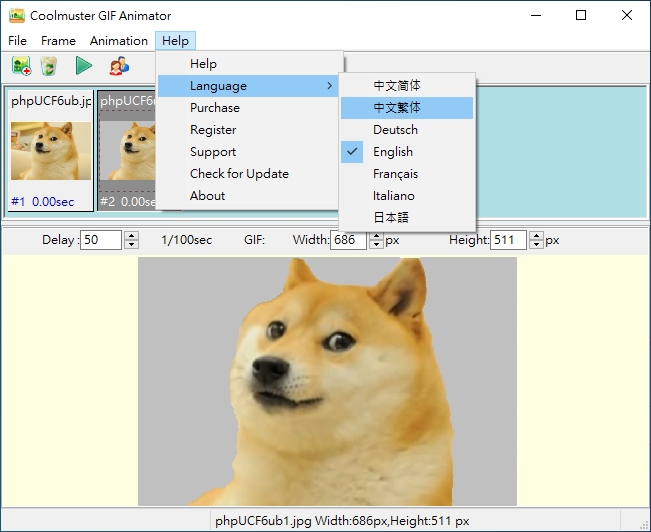Play the animation with the green arrow

[84, 66]
